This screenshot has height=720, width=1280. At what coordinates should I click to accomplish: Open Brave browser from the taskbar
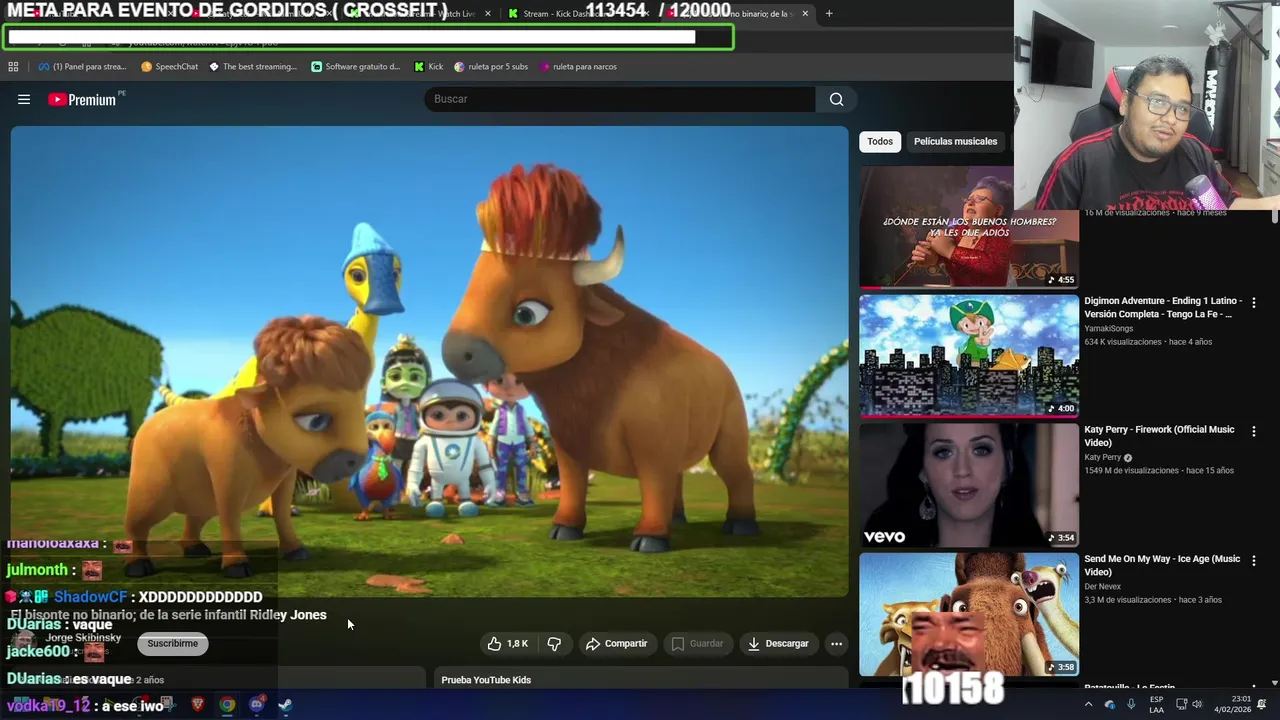click(x=197, y=705)
